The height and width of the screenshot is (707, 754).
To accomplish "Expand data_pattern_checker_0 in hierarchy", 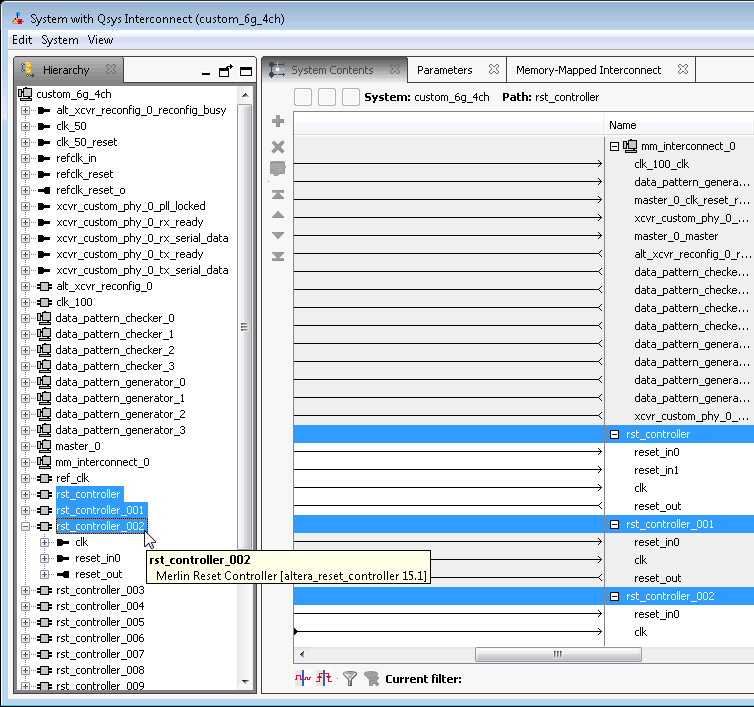I will point(26,318).
